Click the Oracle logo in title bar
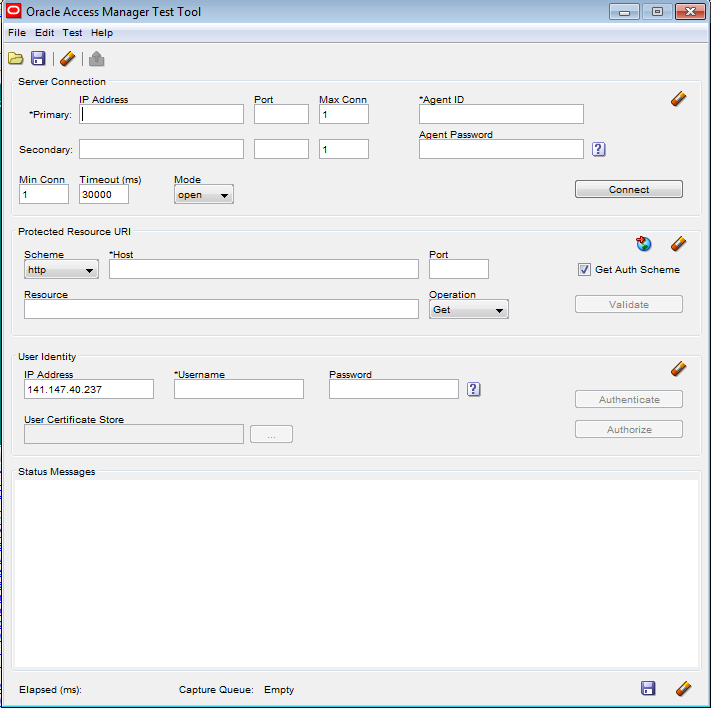This screenshot has height=708, width=711. (x=14, y=11)
